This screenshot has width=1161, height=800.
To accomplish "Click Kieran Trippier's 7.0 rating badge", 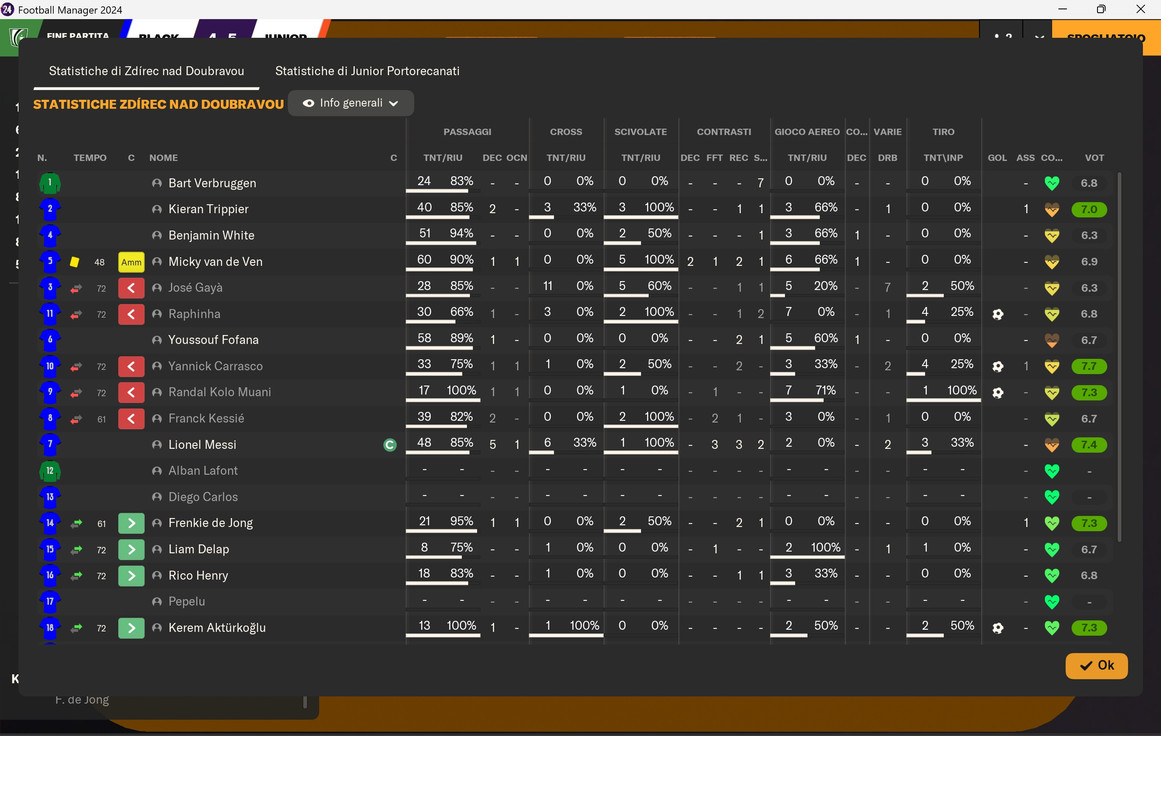I will [x=1089, y=210].
